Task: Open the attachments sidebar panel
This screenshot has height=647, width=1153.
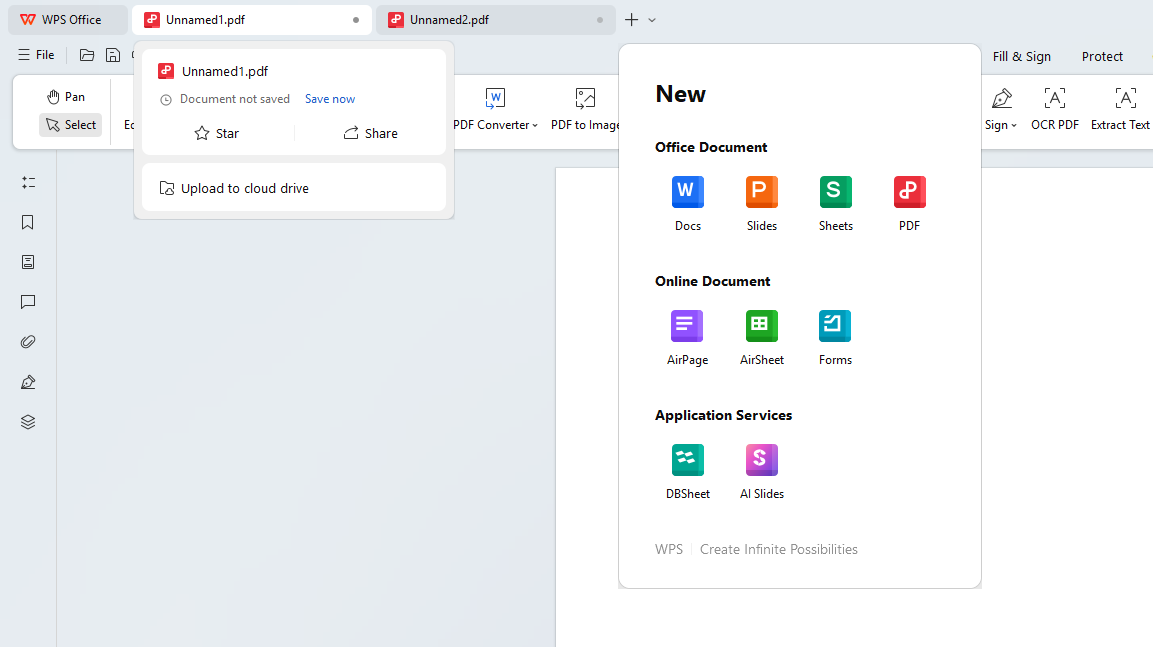Action: (x=28, y=342)
